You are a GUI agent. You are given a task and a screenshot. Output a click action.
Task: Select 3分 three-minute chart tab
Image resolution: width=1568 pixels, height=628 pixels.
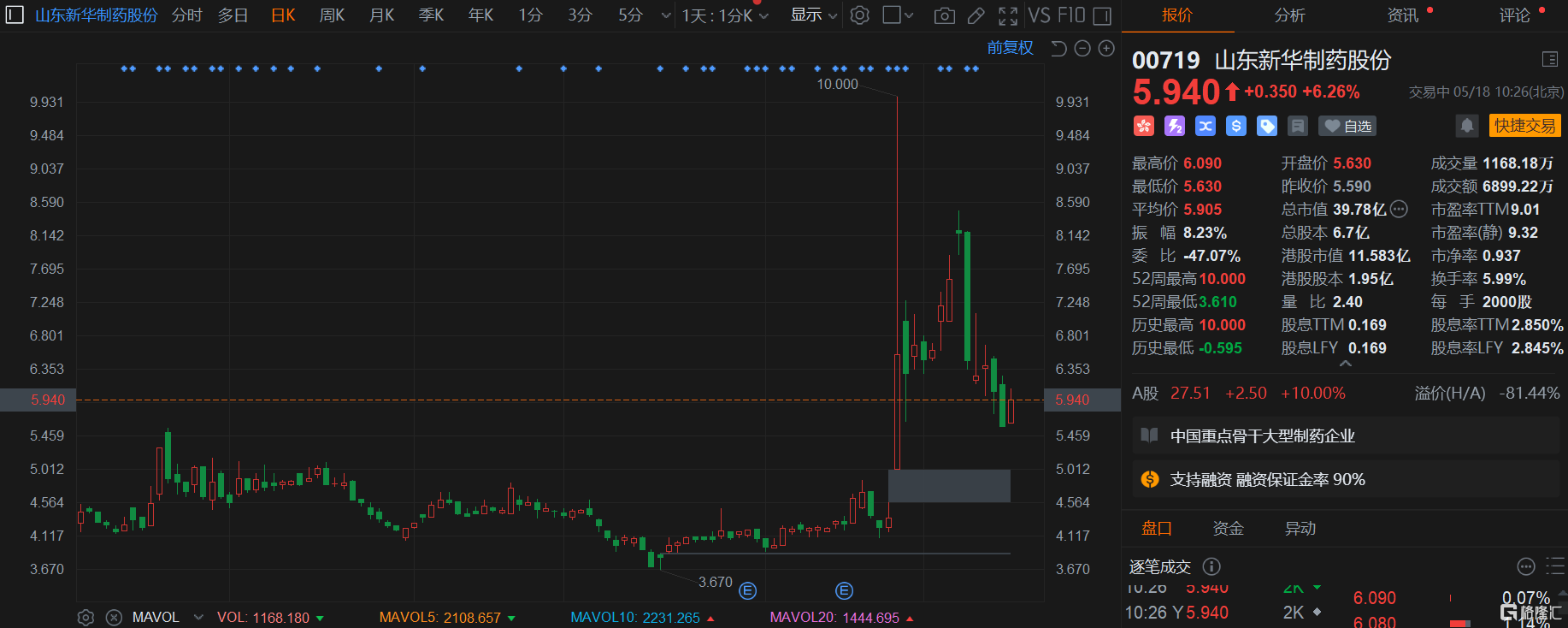pyautogui.click(x=580, y=15)
